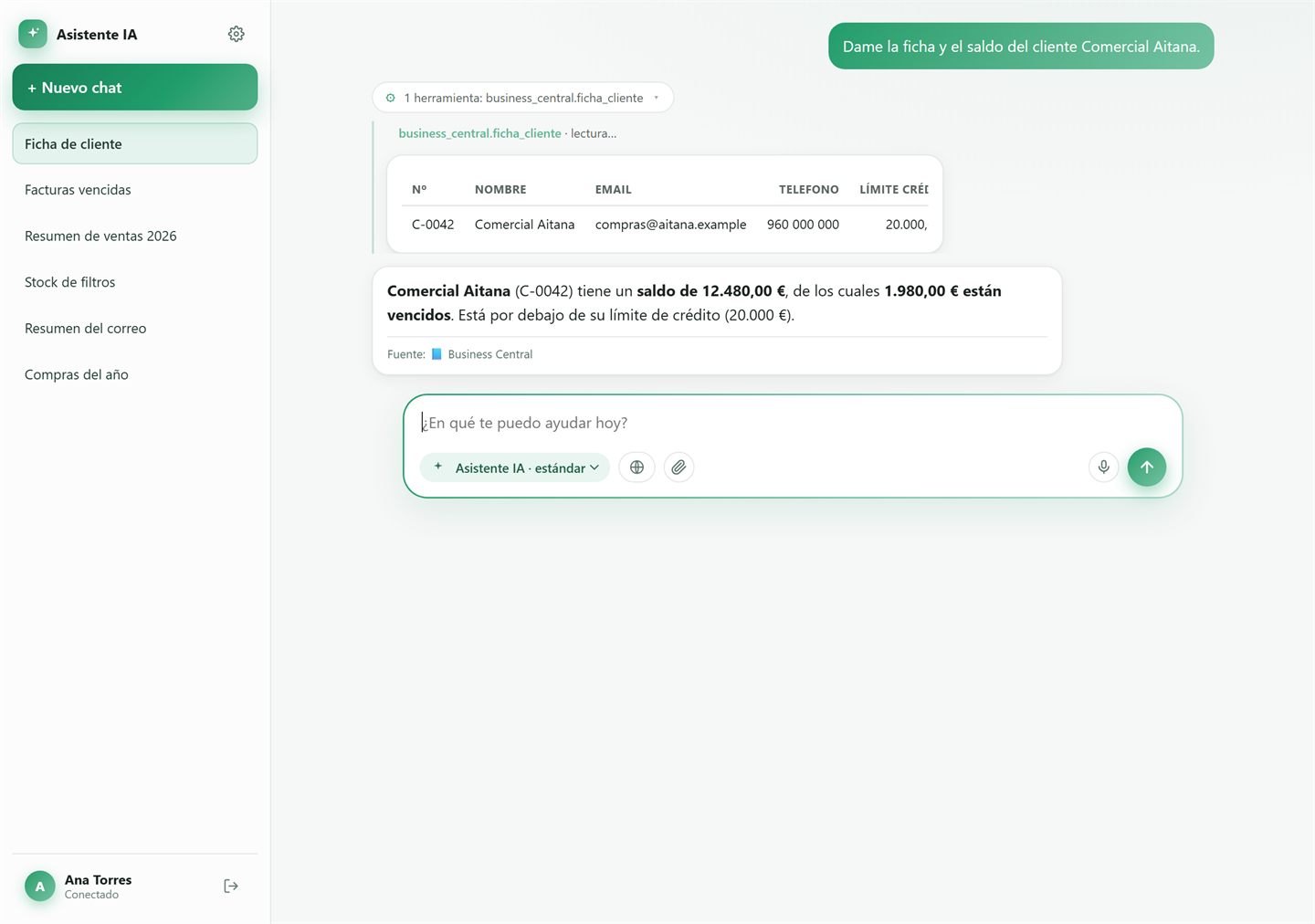Image resolution: width=1315 pixels, height=924 pixels.
Task: Click the tool status circle icon
Action: 391,98
